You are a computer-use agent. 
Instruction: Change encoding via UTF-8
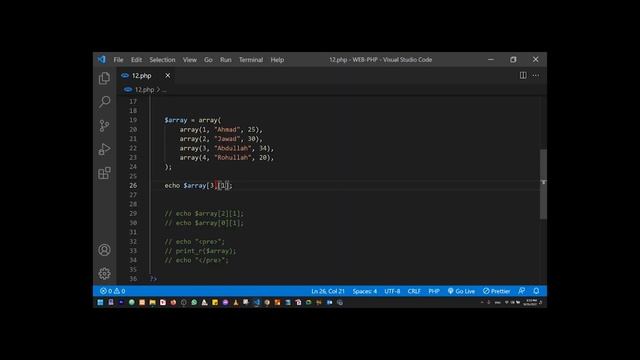pyautogui.click(x=392, y=291)
